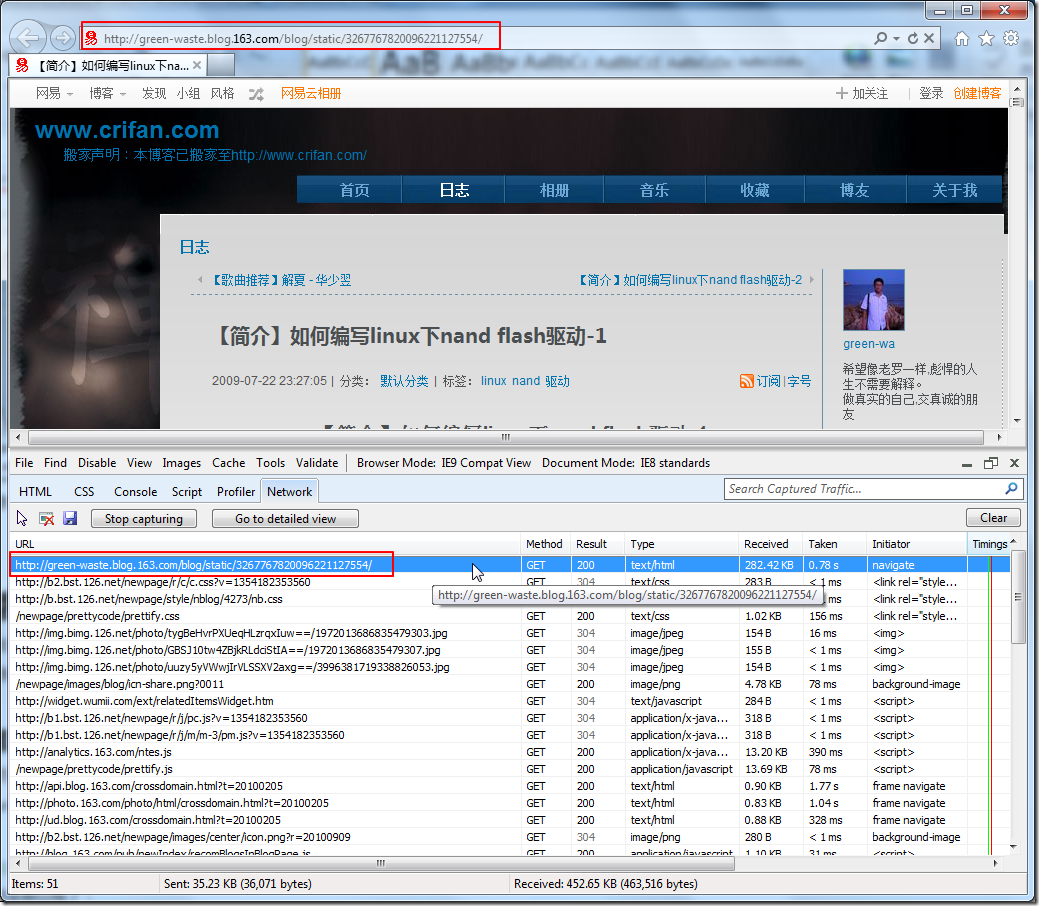Clear browser cache icon in Network toolbar
1039x906 pixels.
[46, 518]
